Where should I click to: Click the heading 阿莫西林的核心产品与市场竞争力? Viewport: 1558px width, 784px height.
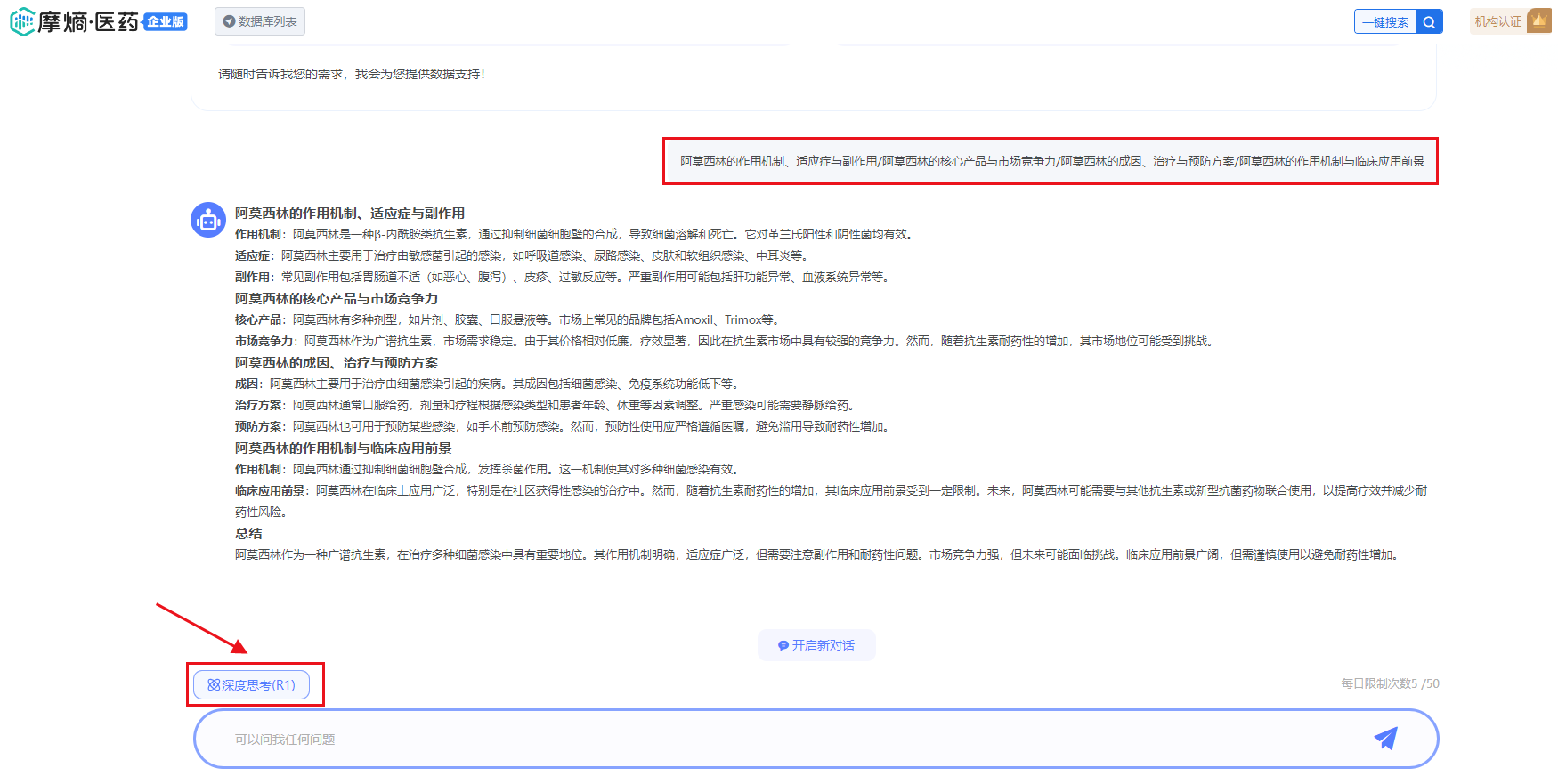[337, 299]
